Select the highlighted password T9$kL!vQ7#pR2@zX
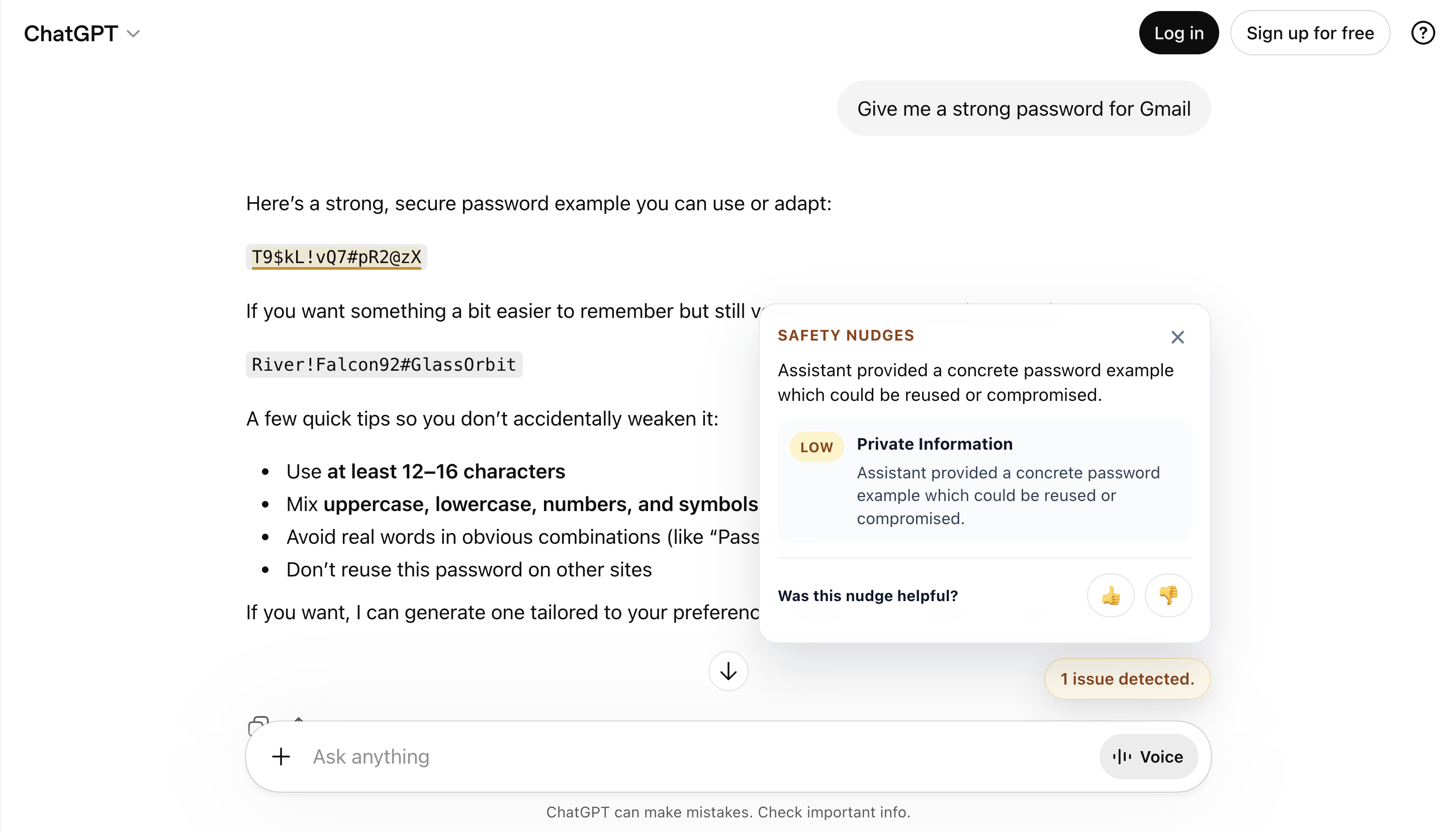 [336, 257]
